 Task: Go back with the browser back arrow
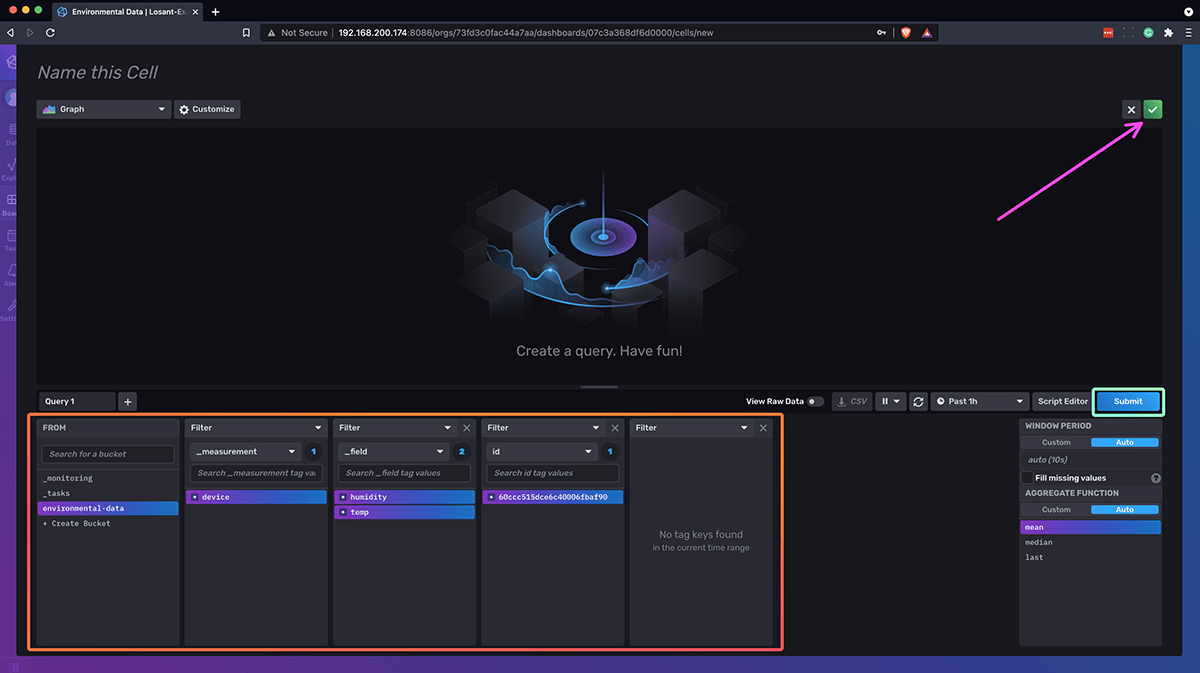(11, 32)
